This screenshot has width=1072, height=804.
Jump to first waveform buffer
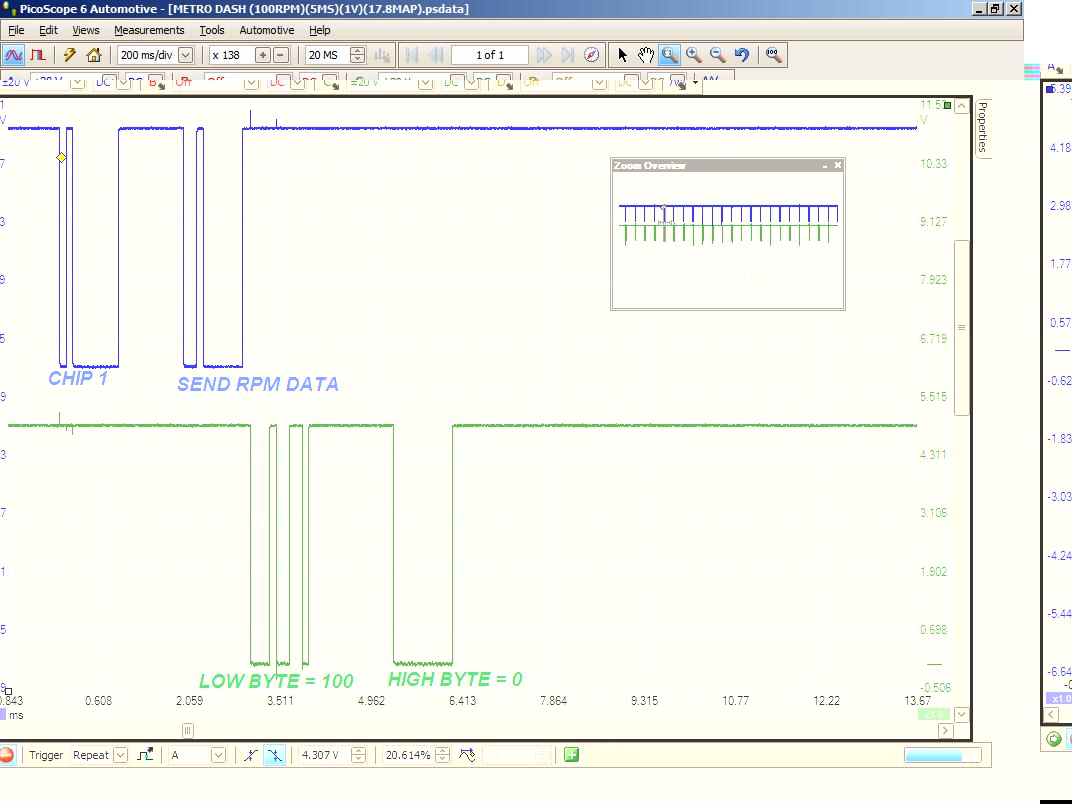[412, 55]
